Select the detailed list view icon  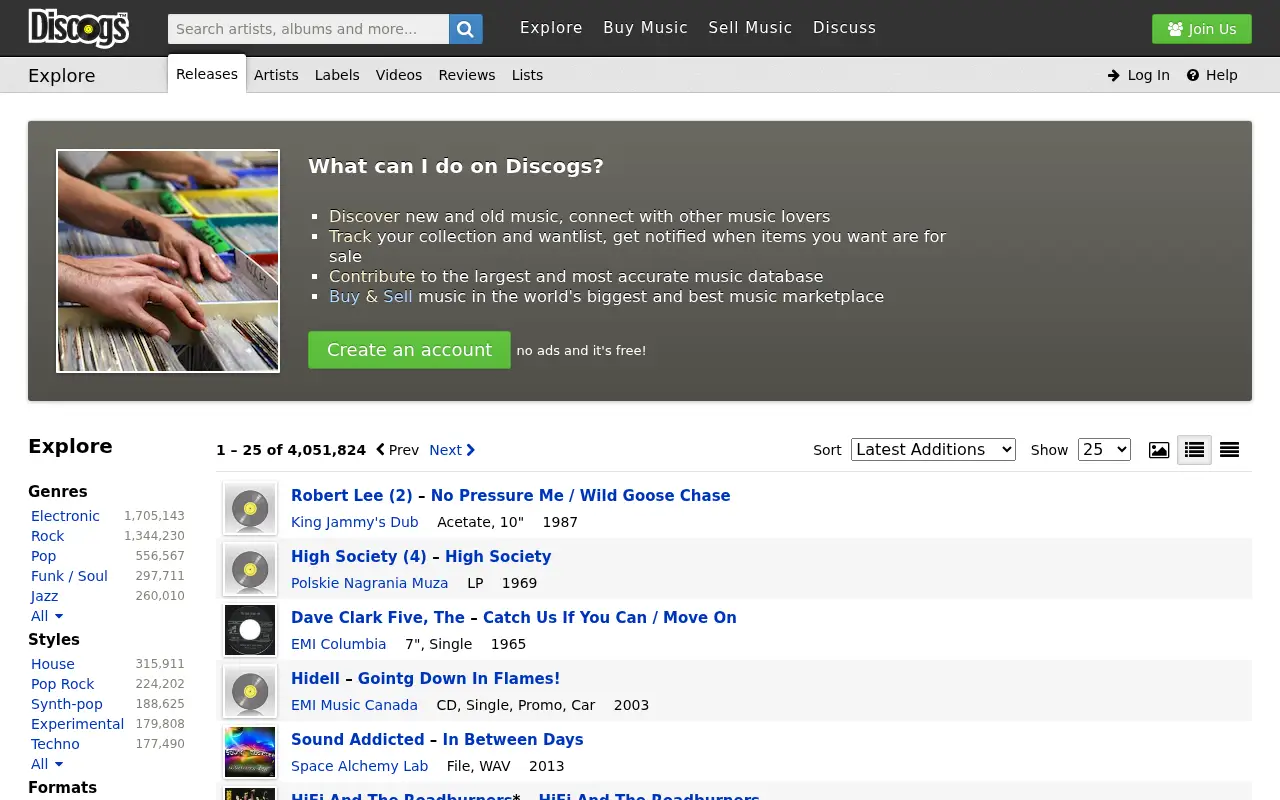[x=1194, y=450]
